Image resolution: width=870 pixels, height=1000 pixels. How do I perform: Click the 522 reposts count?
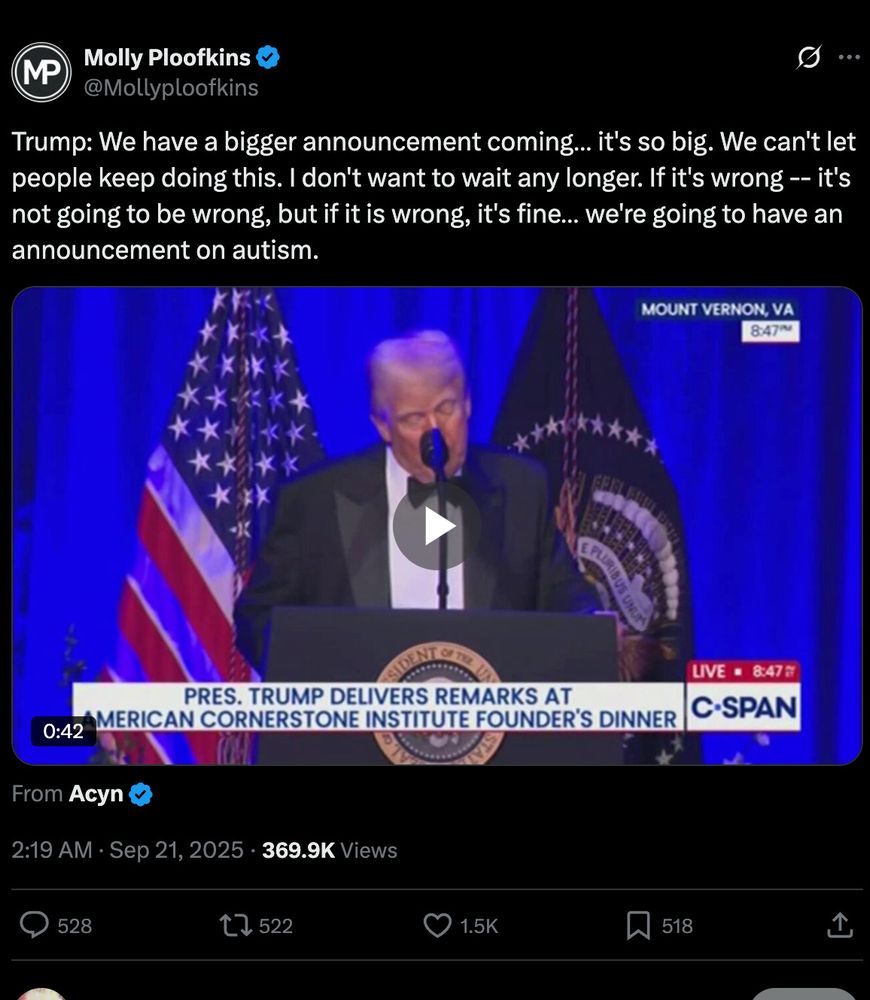click(276, 926)
